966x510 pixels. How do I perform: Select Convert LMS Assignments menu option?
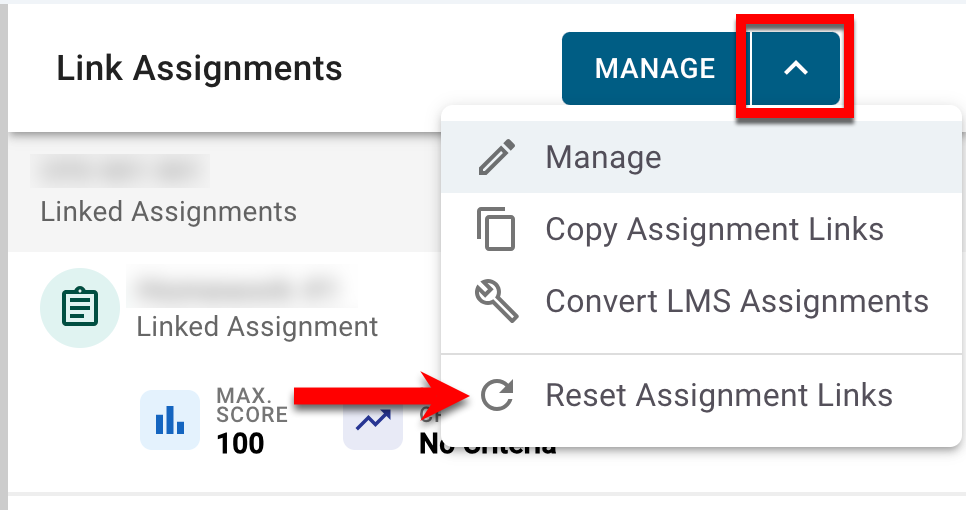pos(737,301)
